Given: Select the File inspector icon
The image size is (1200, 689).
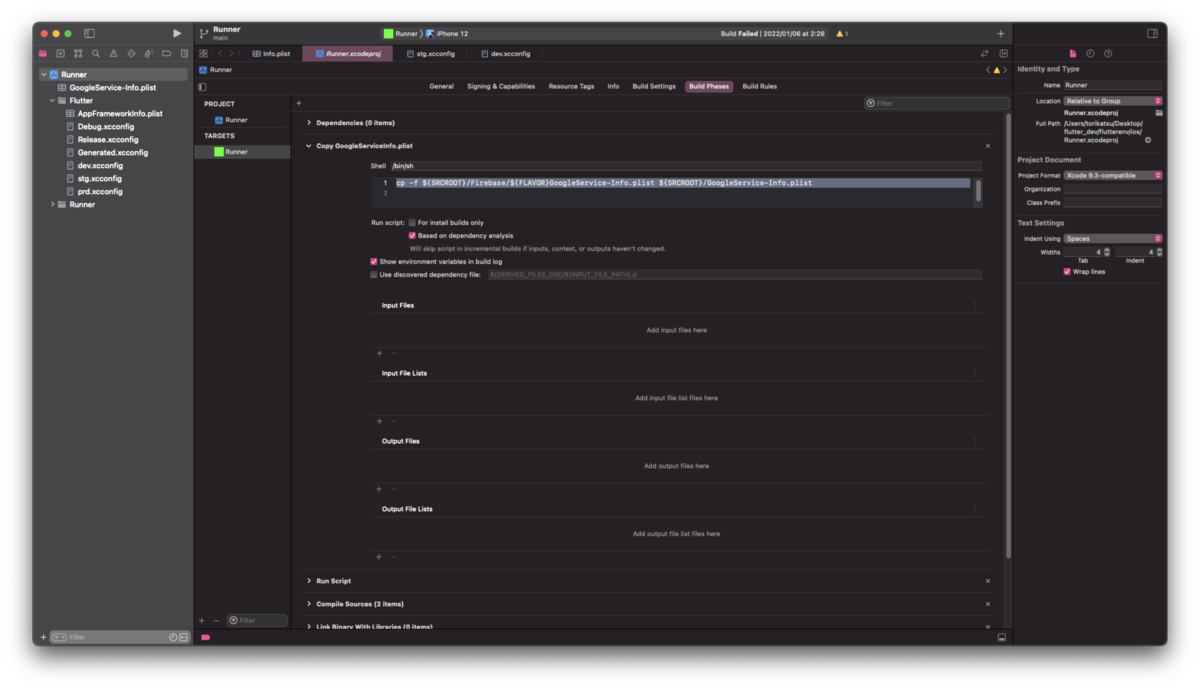Looking at the screenshot, I should pos(1073,53).
